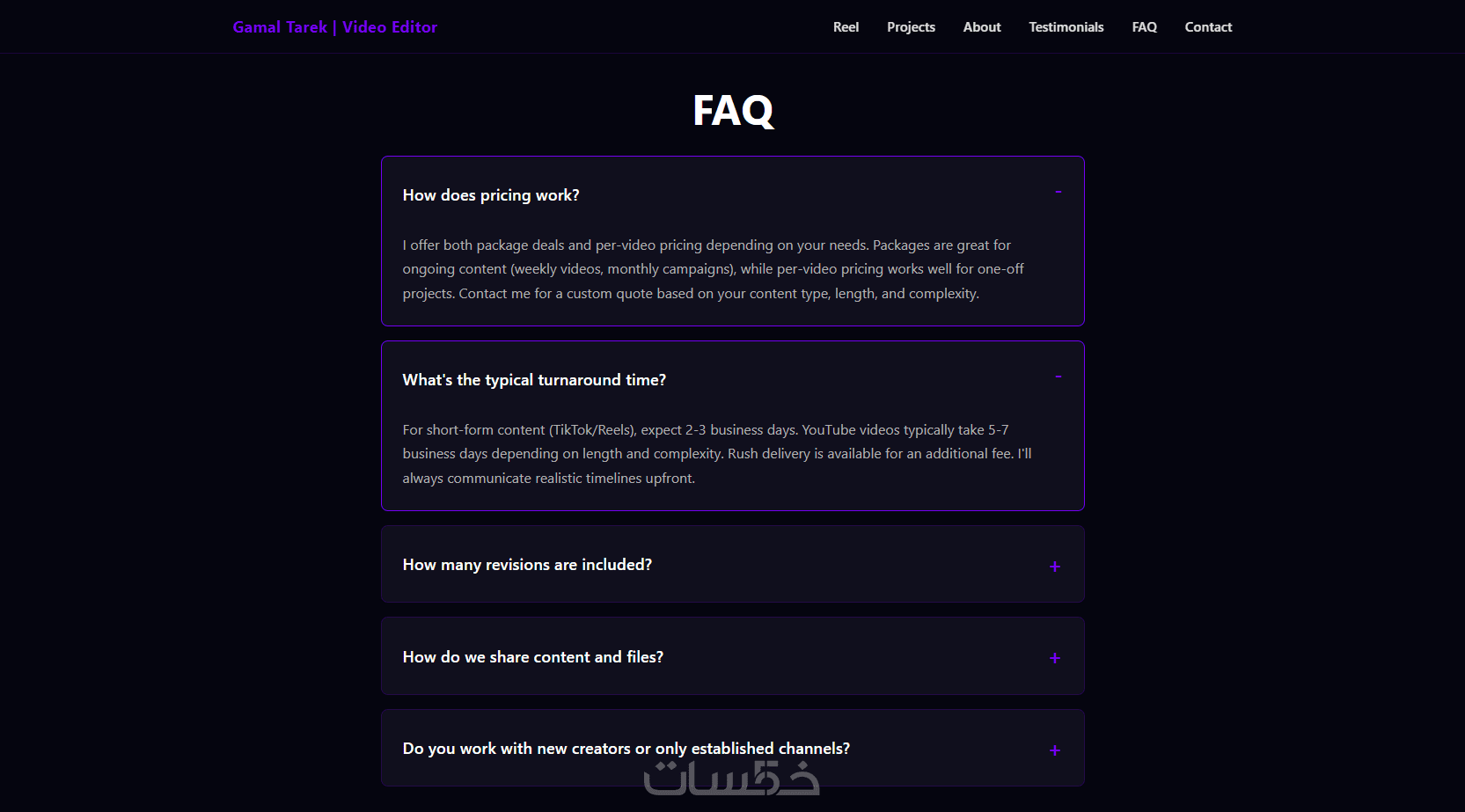Click the pricing answer paragraph text
The height and width of the screenshot is (812, 1465).
pyautogui.click(x=713, y=269)
